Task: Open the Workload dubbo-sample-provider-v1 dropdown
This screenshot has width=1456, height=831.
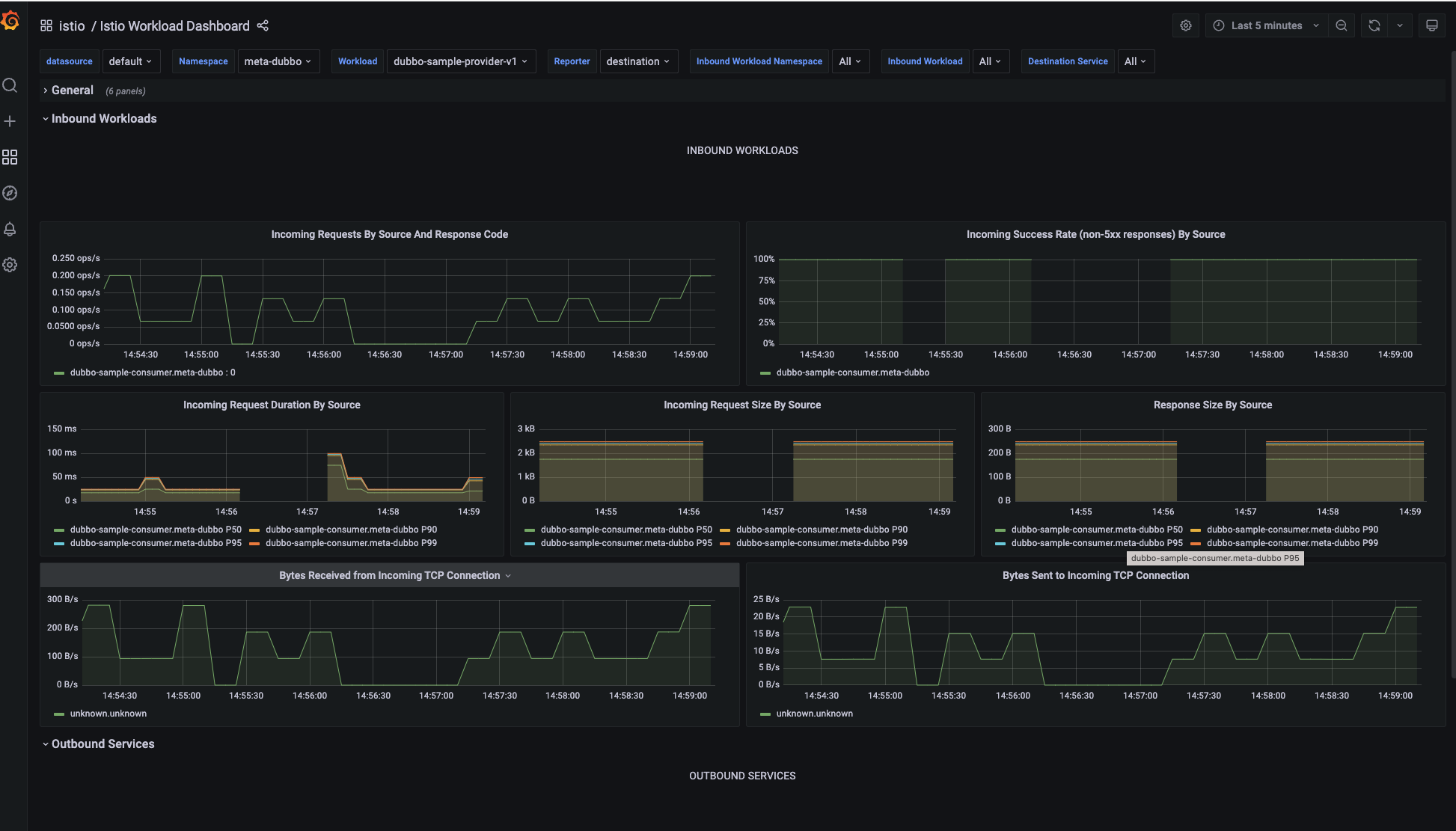Action: [461, 61]
